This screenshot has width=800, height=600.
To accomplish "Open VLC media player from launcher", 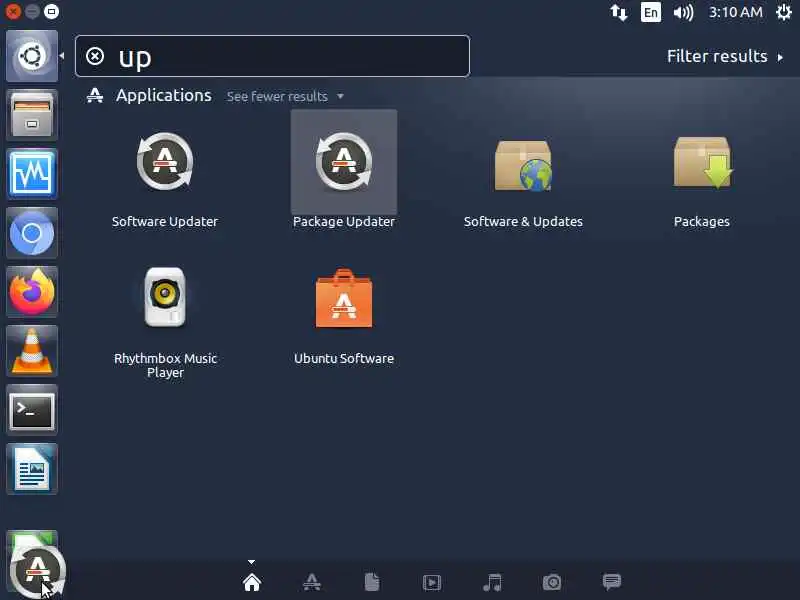I will [32, 351].
